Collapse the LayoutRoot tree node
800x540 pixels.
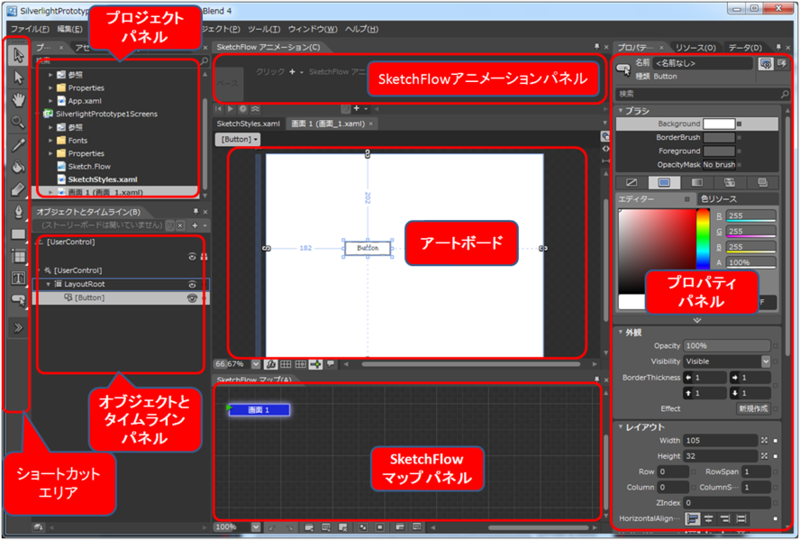(48, 284)
